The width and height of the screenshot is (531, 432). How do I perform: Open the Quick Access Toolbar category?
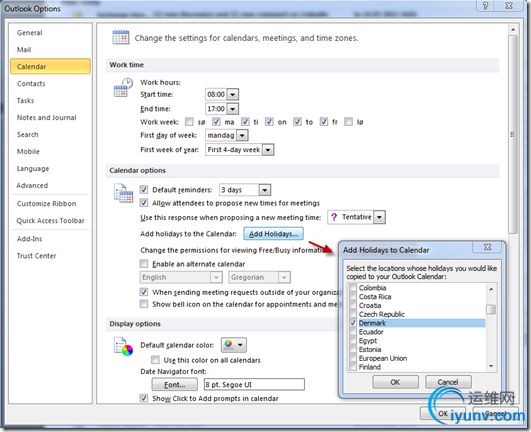[x=50, y=220]
